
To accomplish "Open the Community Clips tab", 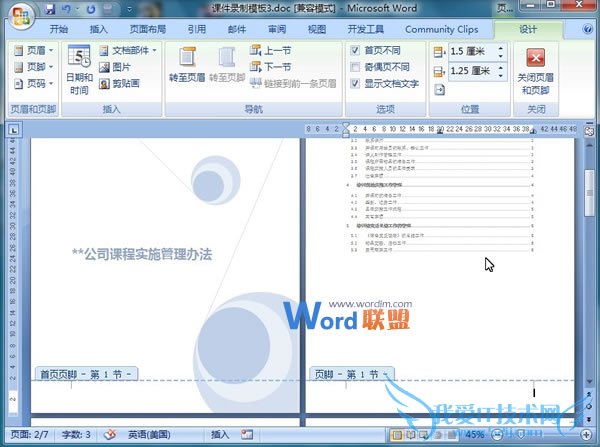I will 442,29.
